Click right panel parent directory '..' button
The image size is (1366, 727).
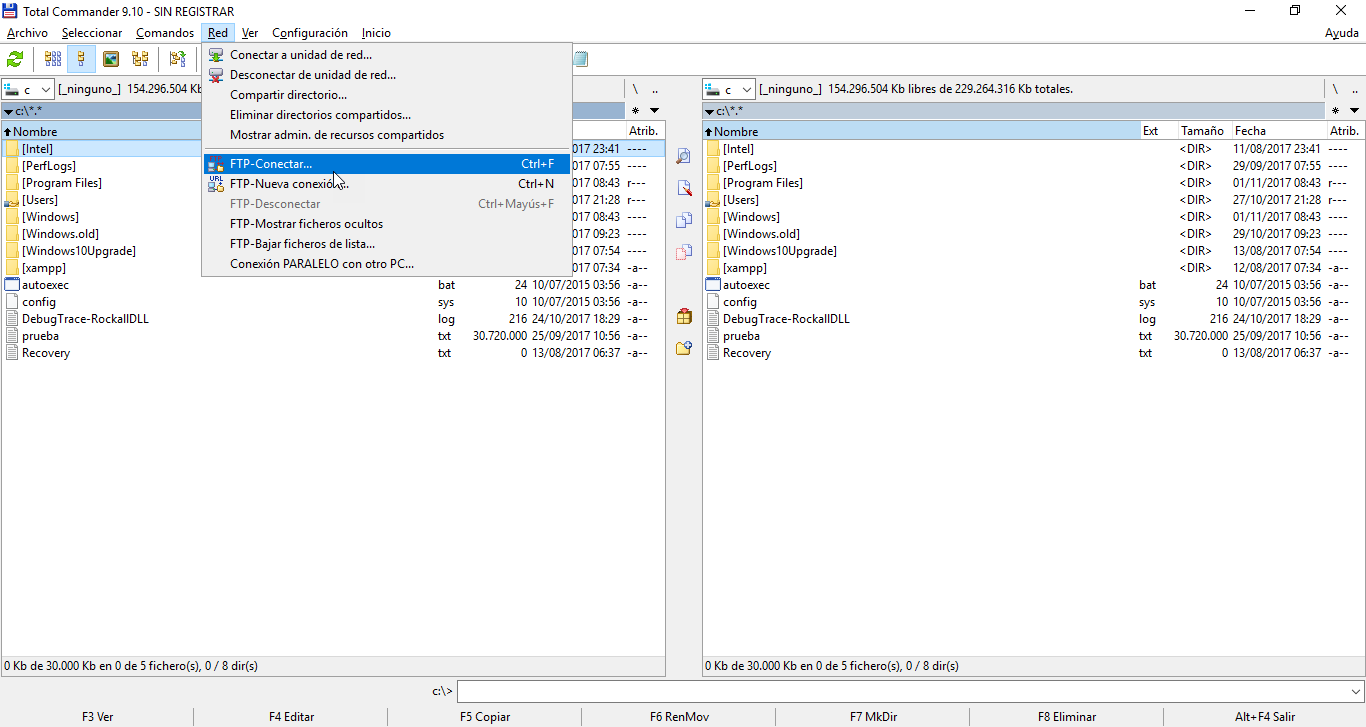(1355, 89)
